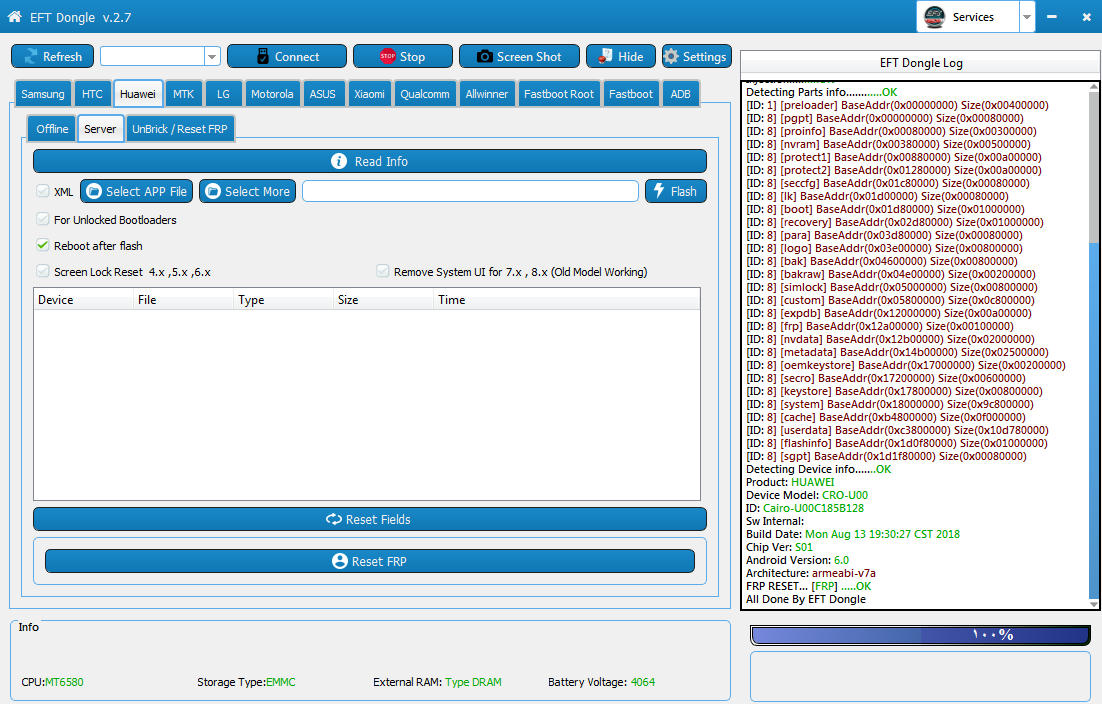Viewport: 1102px width, 704px height.
Task: Click the log scrollbar up arrow
Action: pos(1094,87)
